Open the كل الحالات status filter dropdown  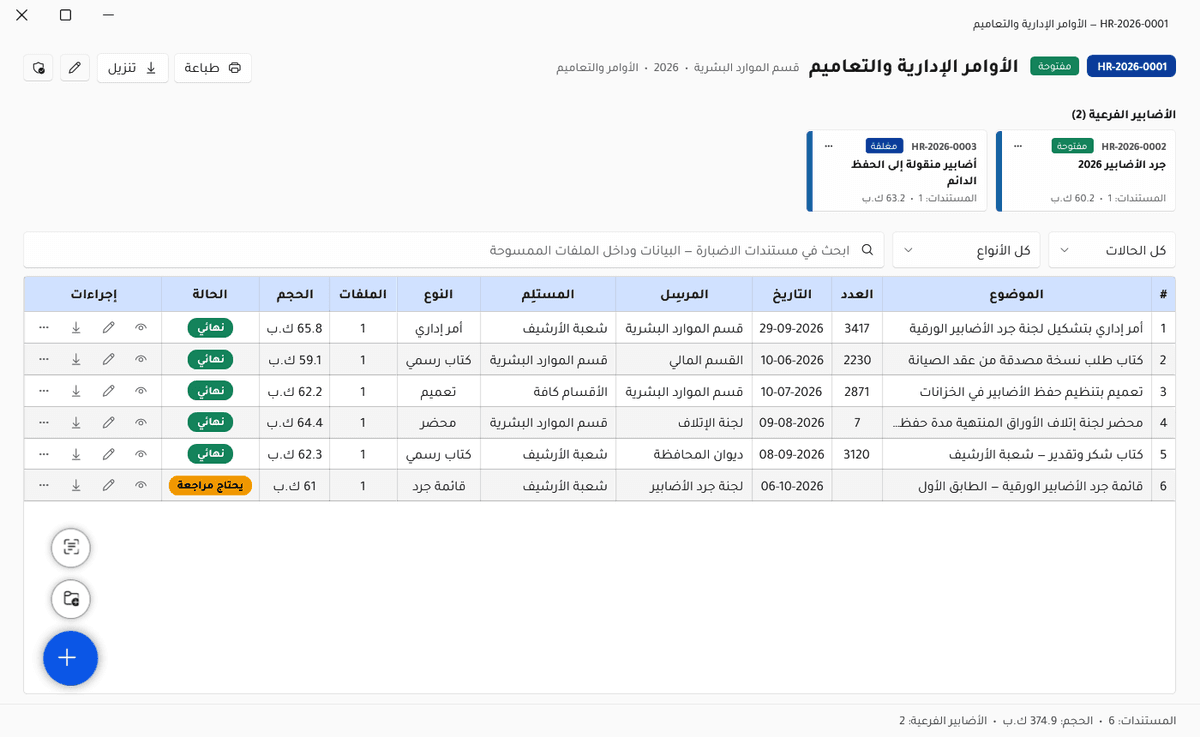1112,250
